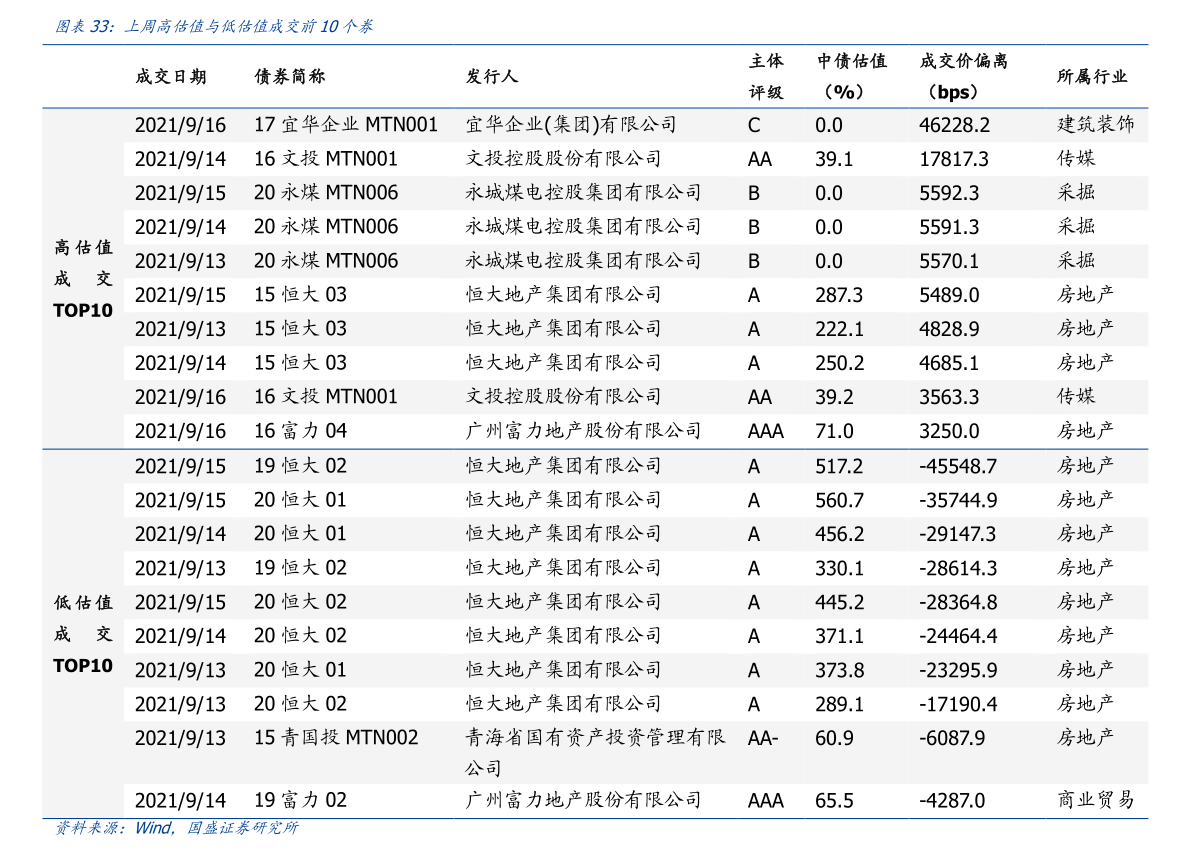Viewport: 1191px width, 856px height.
Task: Click deviation value '5592.3'
Action: [949, 193]
